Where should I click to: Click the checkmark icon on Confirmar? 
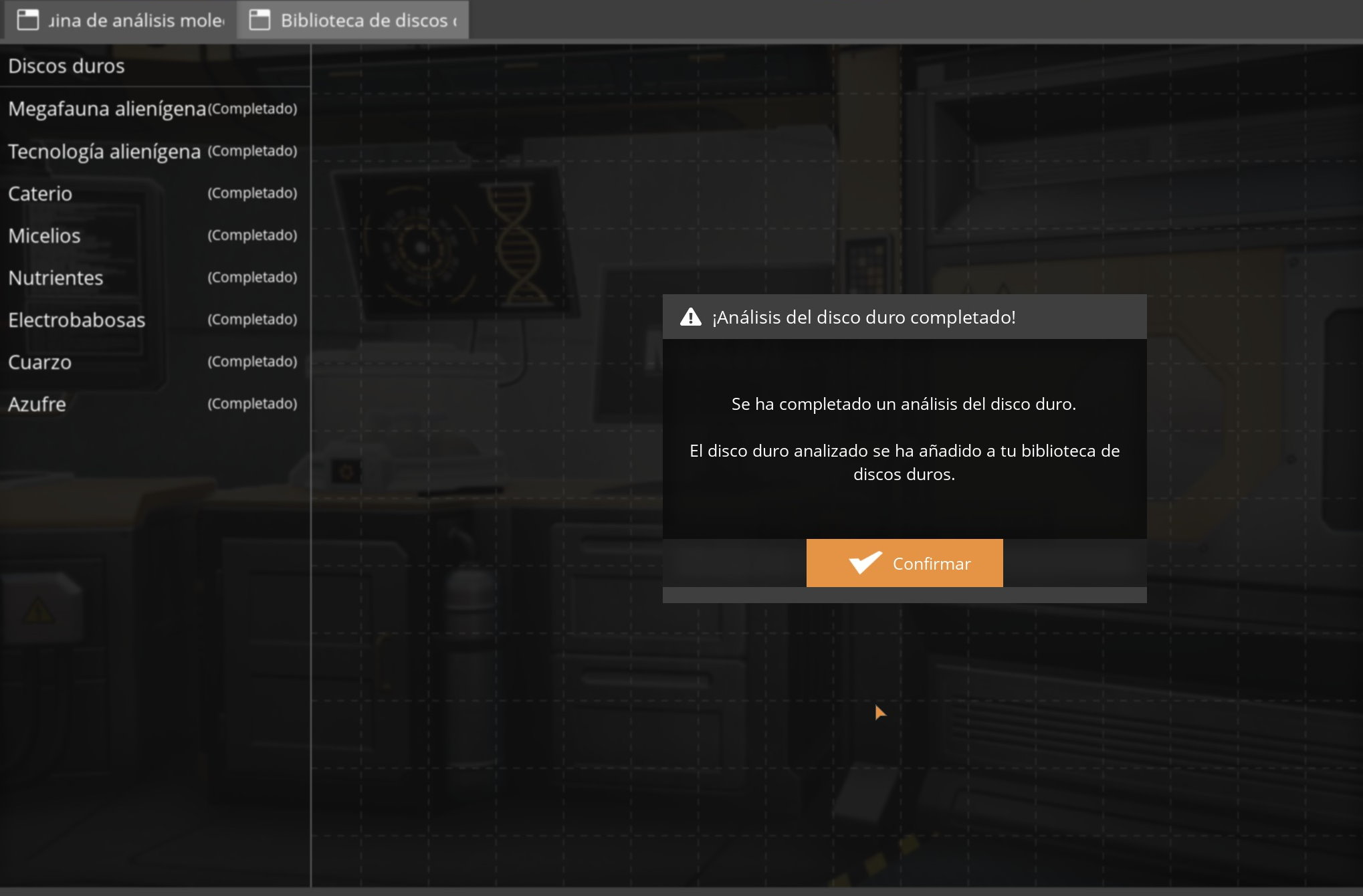point(865,563)
